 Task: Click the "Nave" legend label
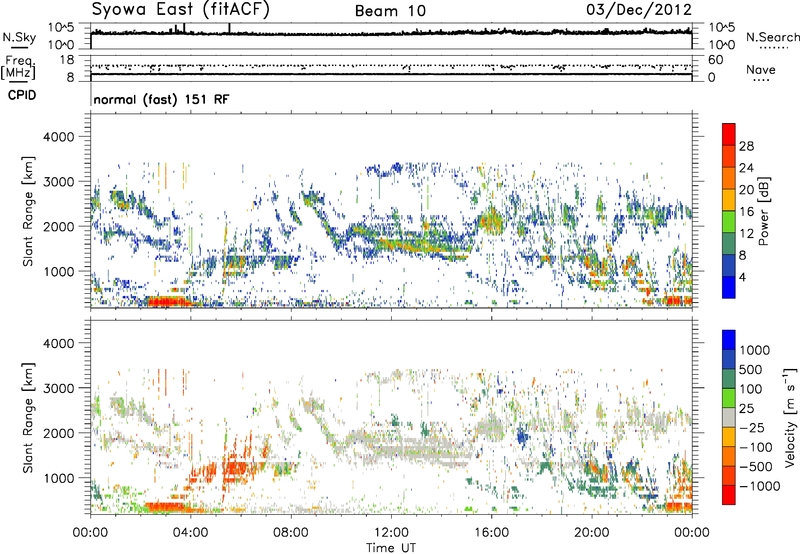coord(760,70)
